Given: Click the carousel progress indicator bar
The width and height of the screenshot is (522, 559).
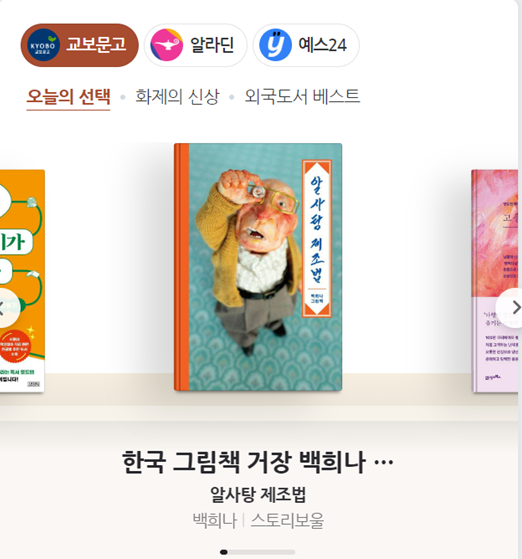Looking at the screenshot, I should coord(258,552).
